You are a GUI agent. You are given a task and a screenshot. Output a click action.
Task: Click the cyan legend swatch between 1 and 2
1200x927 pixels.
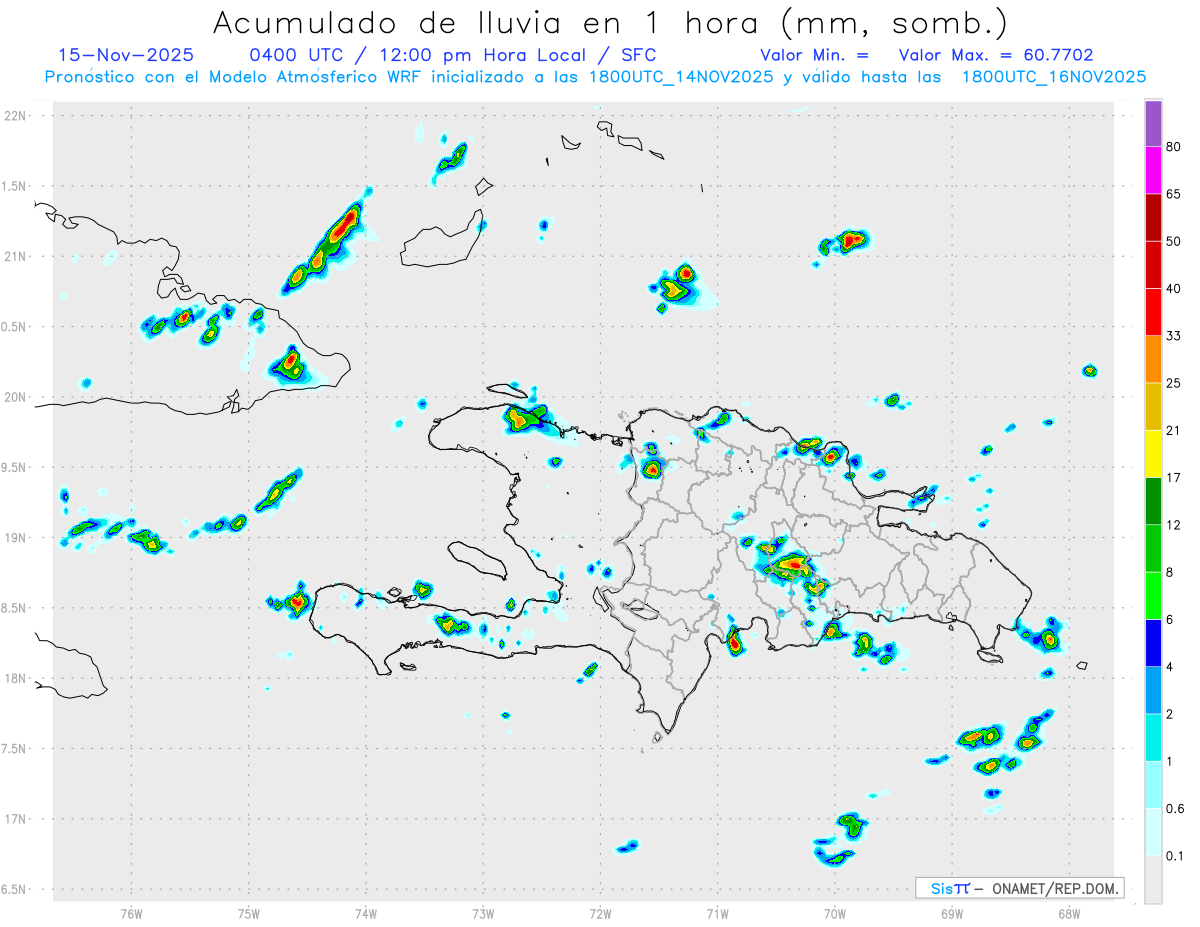1153,738
